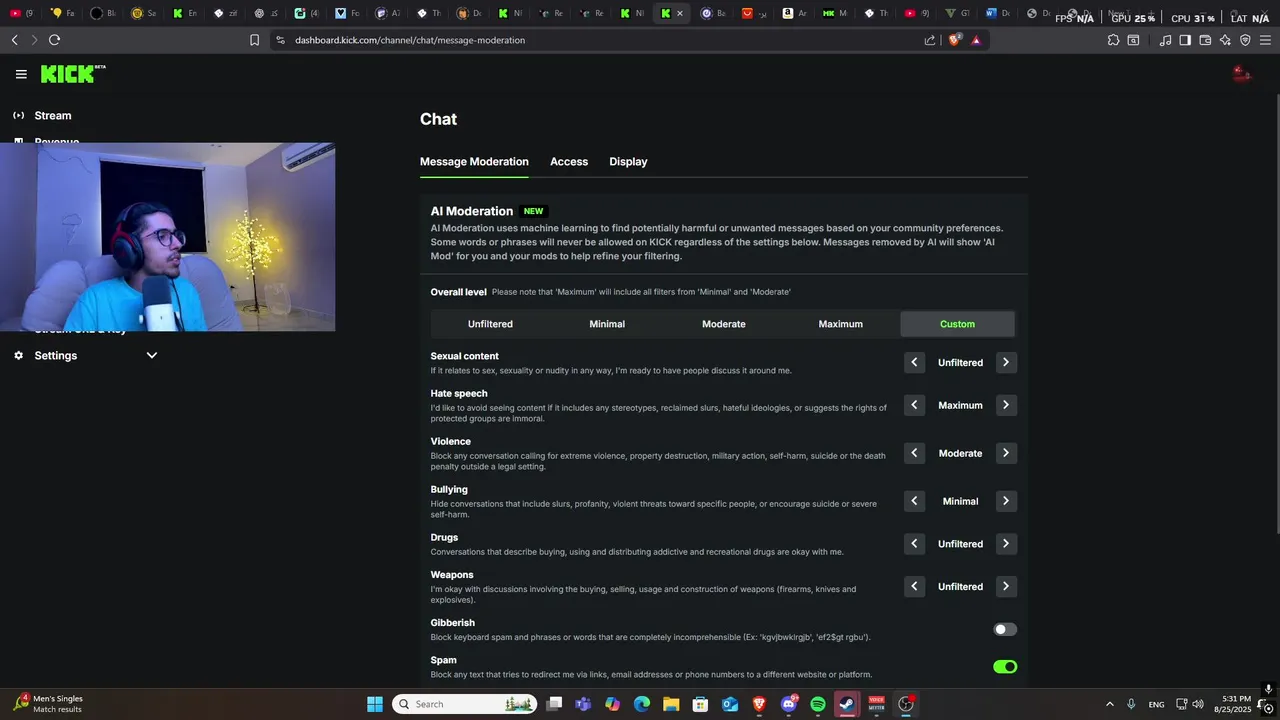Switch to the Display tab

628,161
